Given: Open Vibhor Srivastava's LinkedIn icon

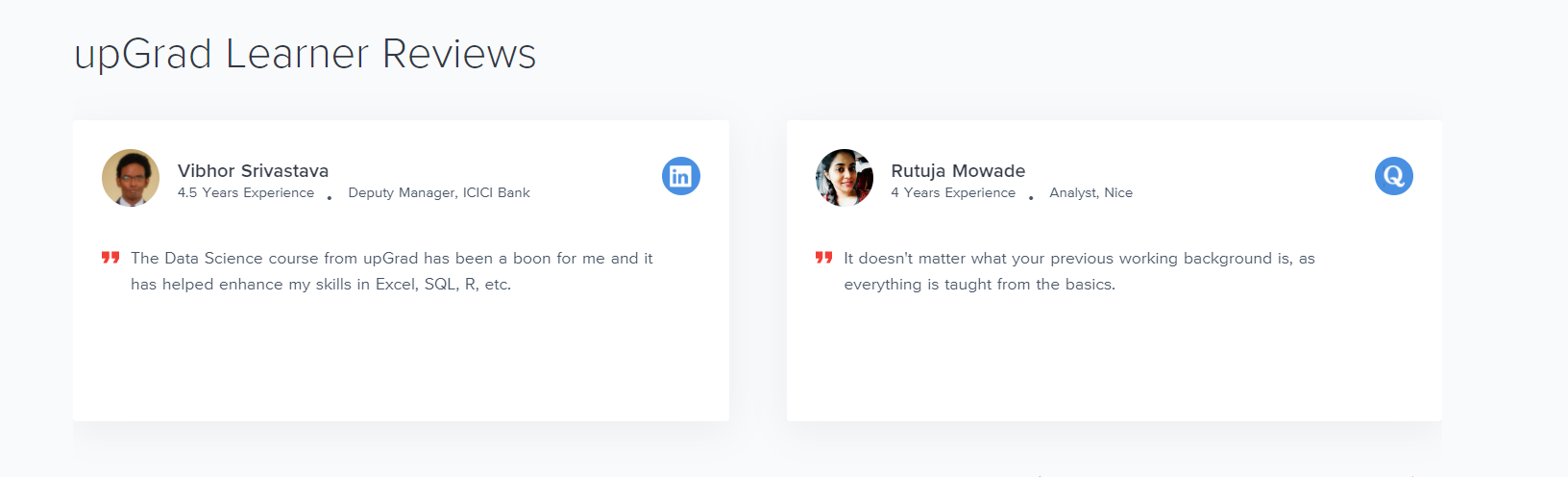Looking at the screenshot, I should coord(680,176).
